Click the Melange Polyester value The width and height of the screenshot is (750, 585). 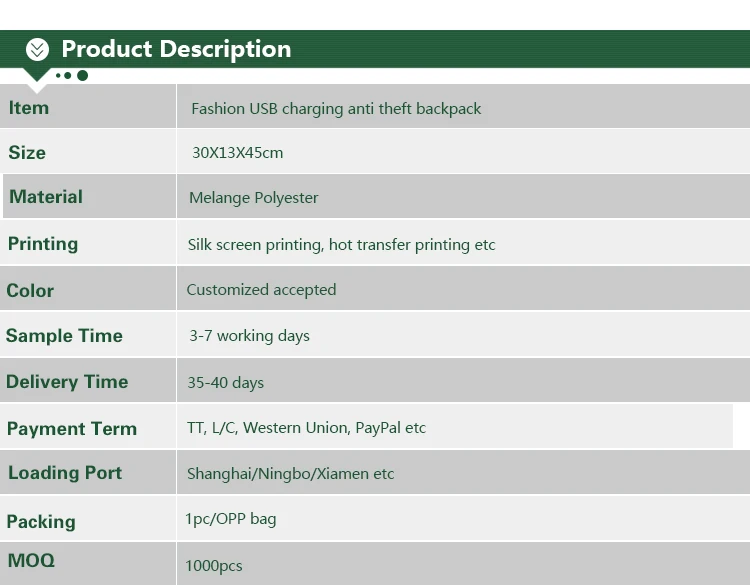coord(253,198)
